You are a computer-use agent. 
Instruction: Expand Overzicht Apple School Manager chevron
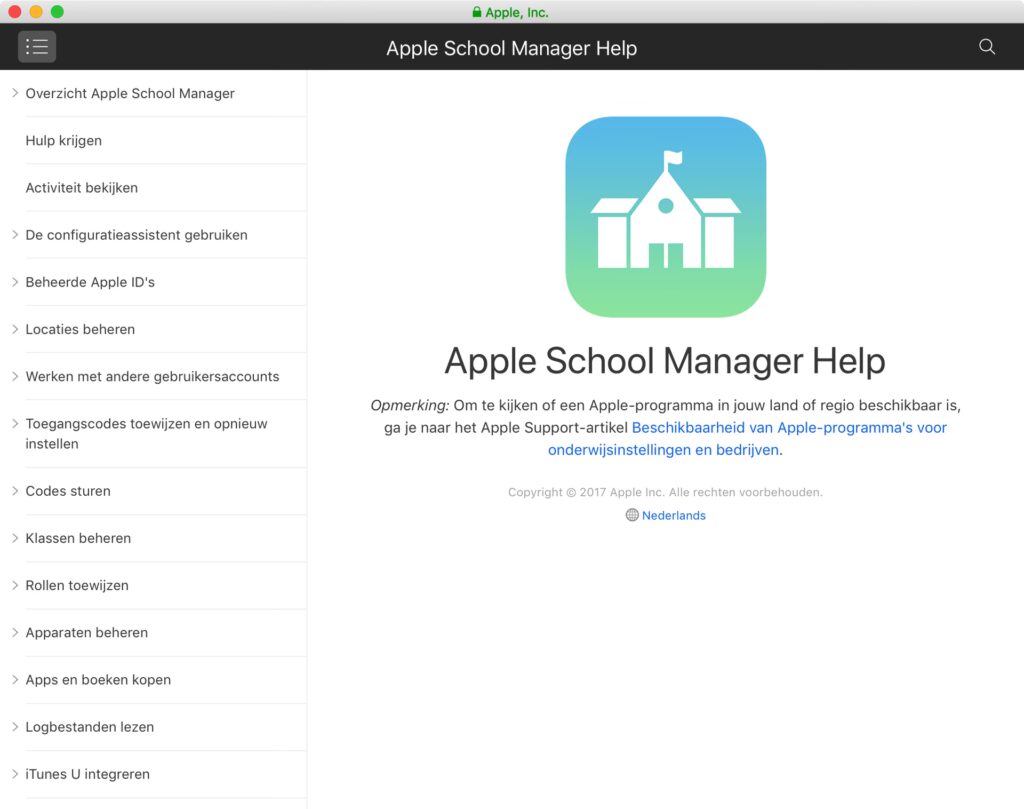(x=15, y=93)
